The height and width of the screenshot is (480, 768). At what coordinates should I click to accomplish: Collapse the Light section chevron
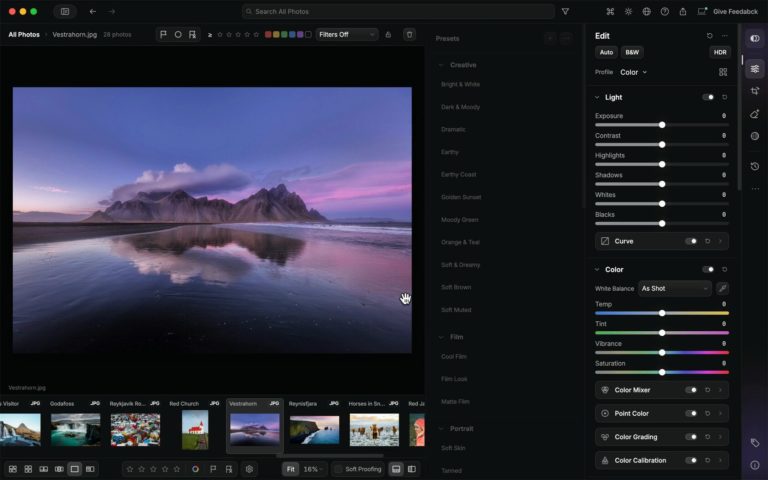coord(597,97)
